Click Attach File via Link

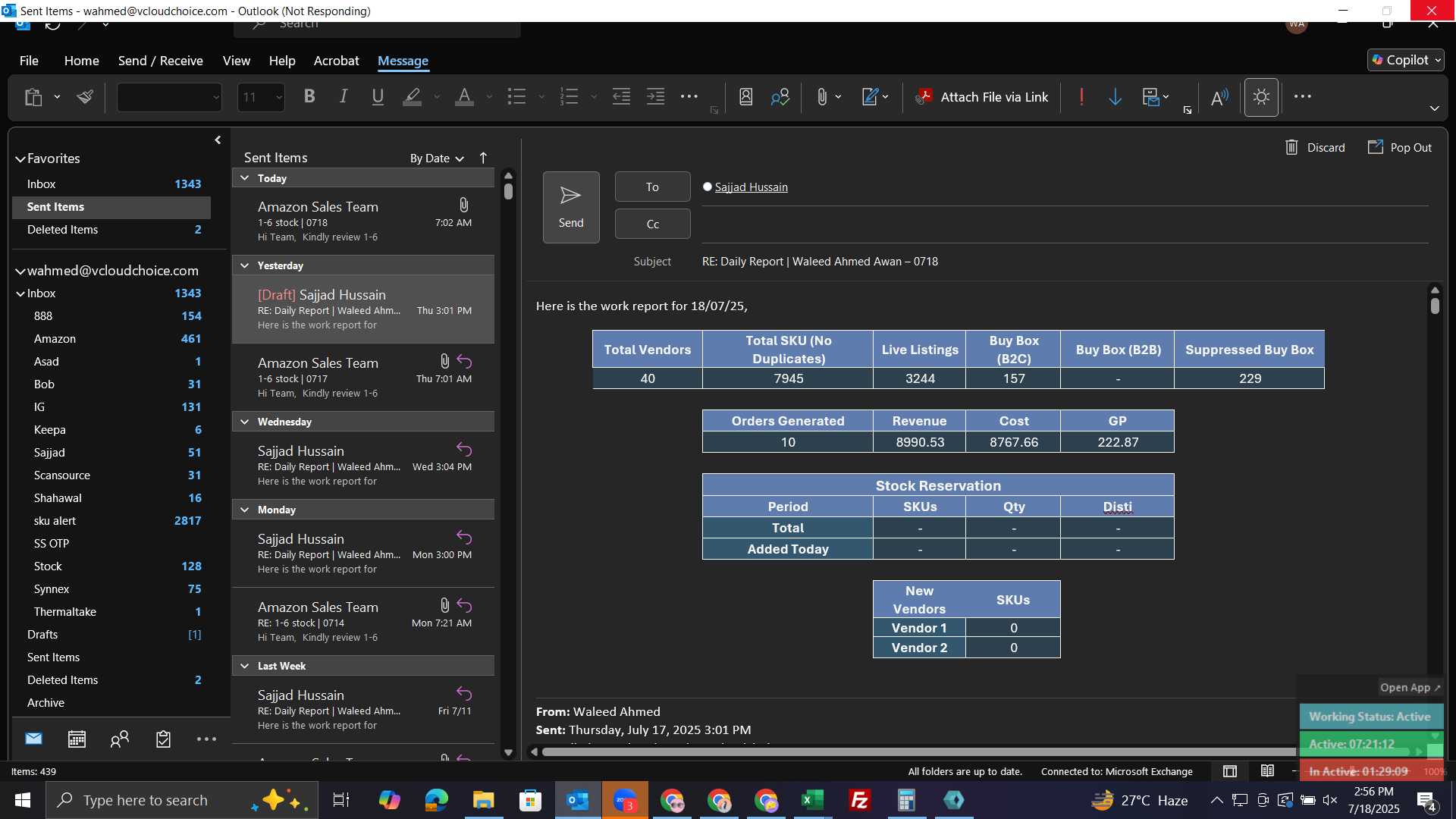983,97
